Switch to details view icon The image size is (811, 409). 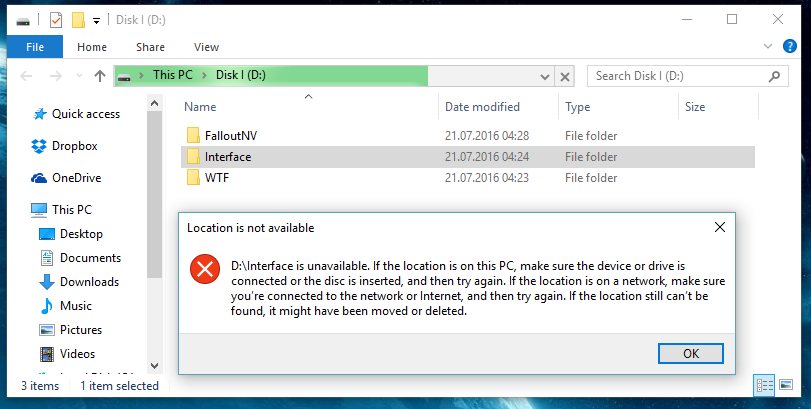764,385
